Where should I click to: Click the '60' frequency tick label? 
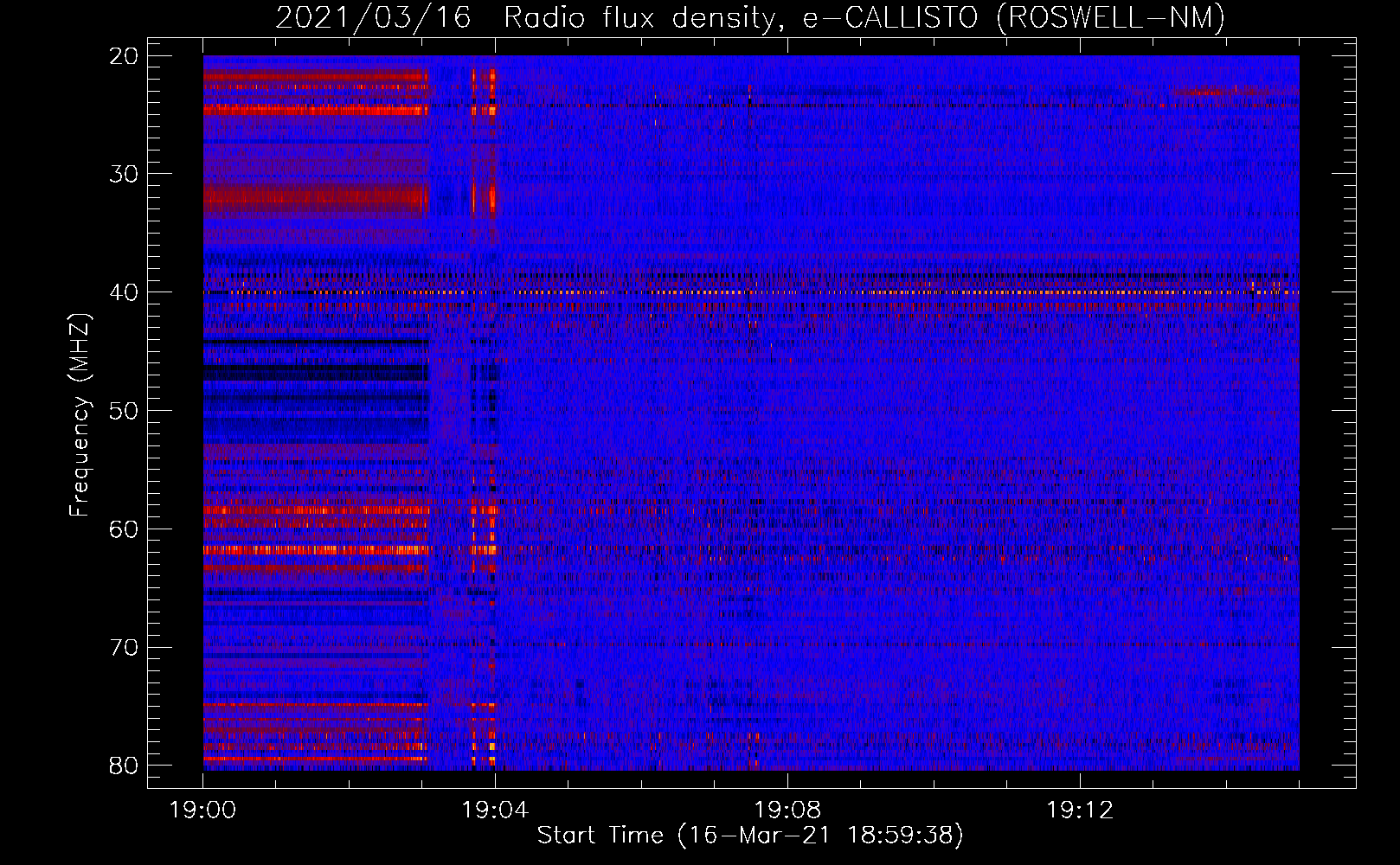pyautogui.click(x=124, y=529)
